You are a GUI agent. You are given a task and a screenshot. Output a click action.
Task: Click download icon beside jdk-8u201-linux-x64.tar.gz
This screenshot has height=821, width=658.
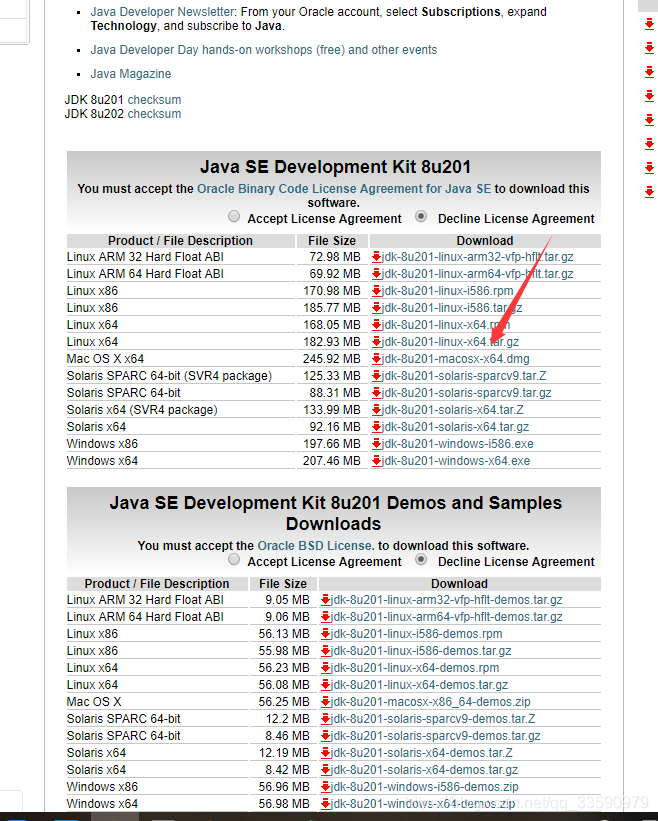[x=376, y=342]
